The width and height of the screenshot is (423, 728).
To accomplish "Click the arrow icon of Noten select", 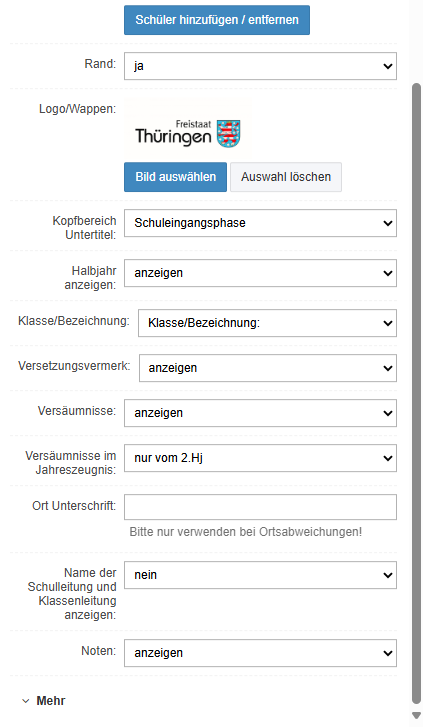I will click(x=388, y=653).
